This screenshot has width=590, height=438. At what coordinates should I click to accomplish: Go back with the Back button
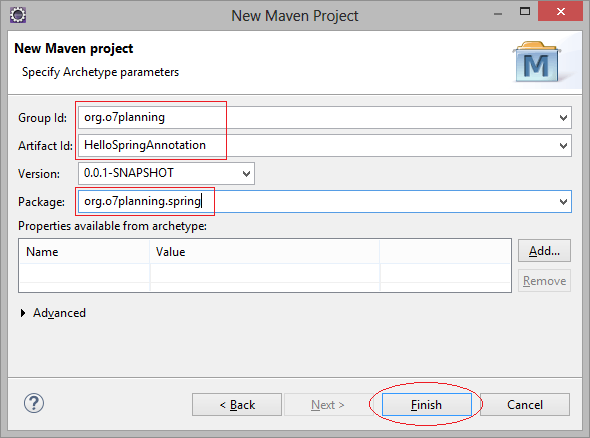click(237, 405)
